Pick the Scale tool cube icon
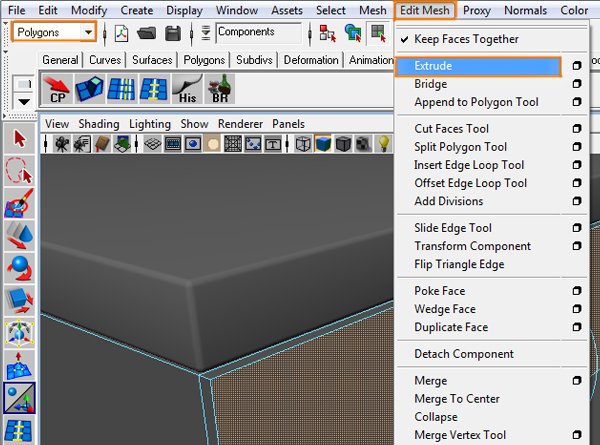The height and width of the screenshot is (445, 600). point(19,300)
